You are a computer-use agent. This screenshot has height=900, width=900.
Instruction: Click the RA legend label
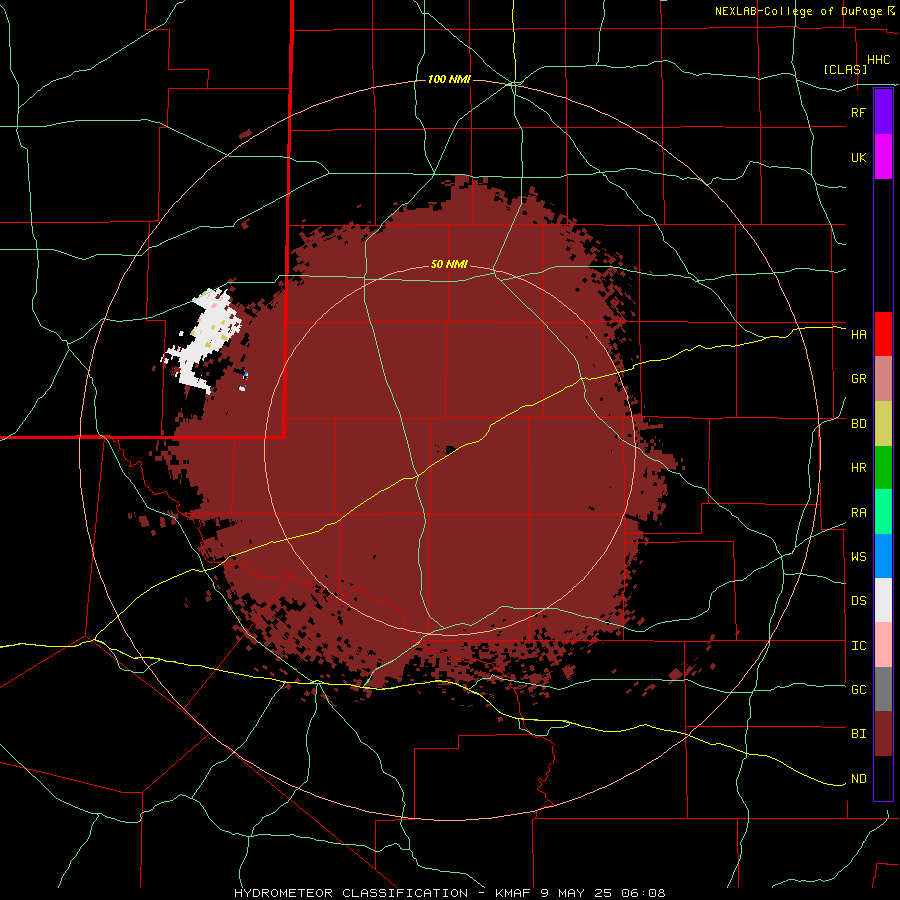858,513
